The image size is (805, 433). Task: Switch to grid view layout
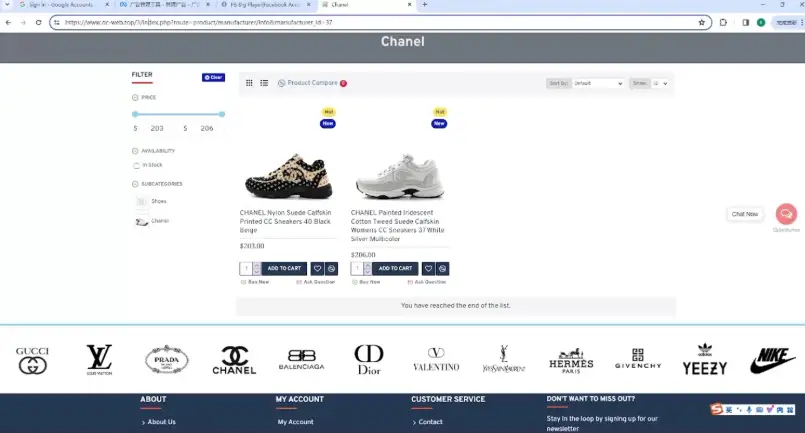(249, 83)
